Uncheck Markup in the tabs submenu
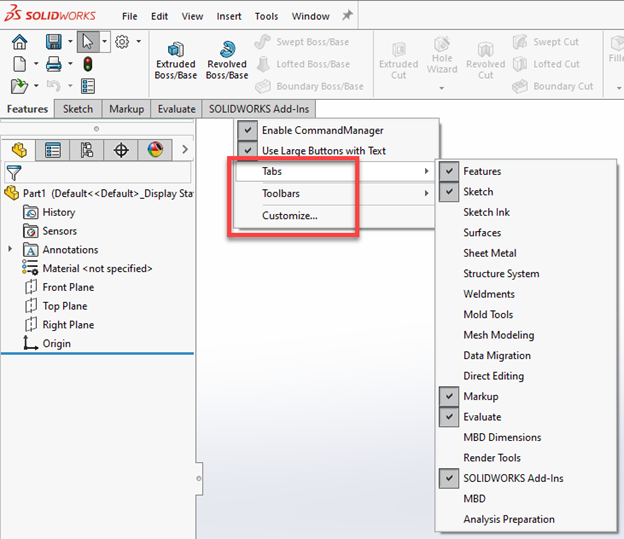 (x=526, y=396)
